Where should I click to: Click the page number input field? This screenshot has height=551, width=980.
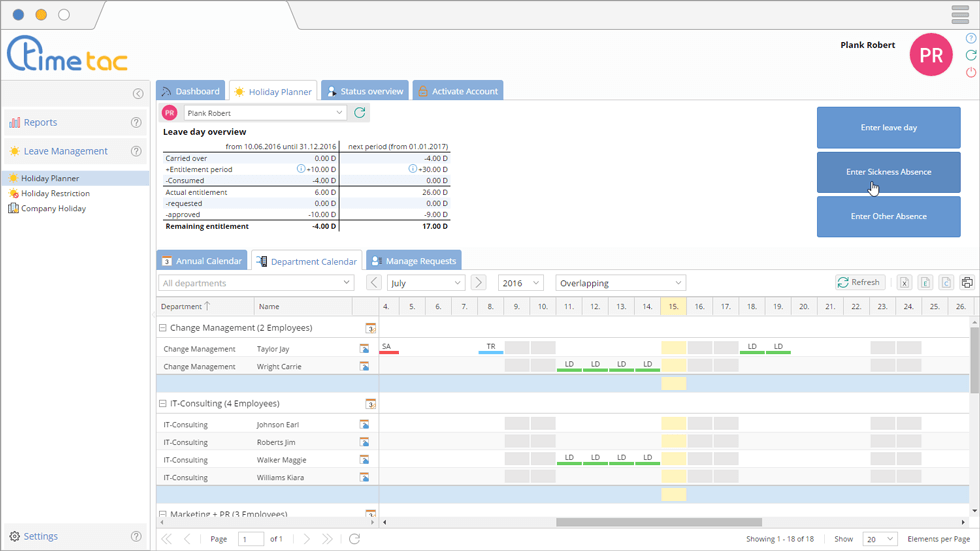coord(250,539)
